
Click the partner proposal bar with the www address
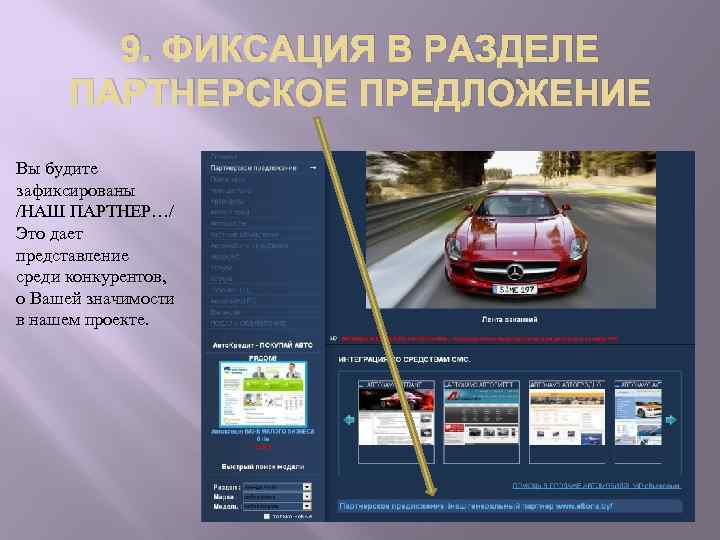(510, 506)
